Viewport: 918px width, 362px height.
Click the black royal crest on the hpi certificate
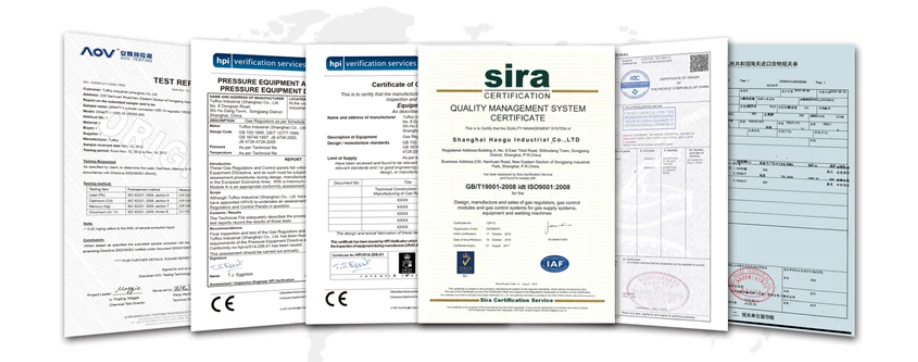[406, 263]
